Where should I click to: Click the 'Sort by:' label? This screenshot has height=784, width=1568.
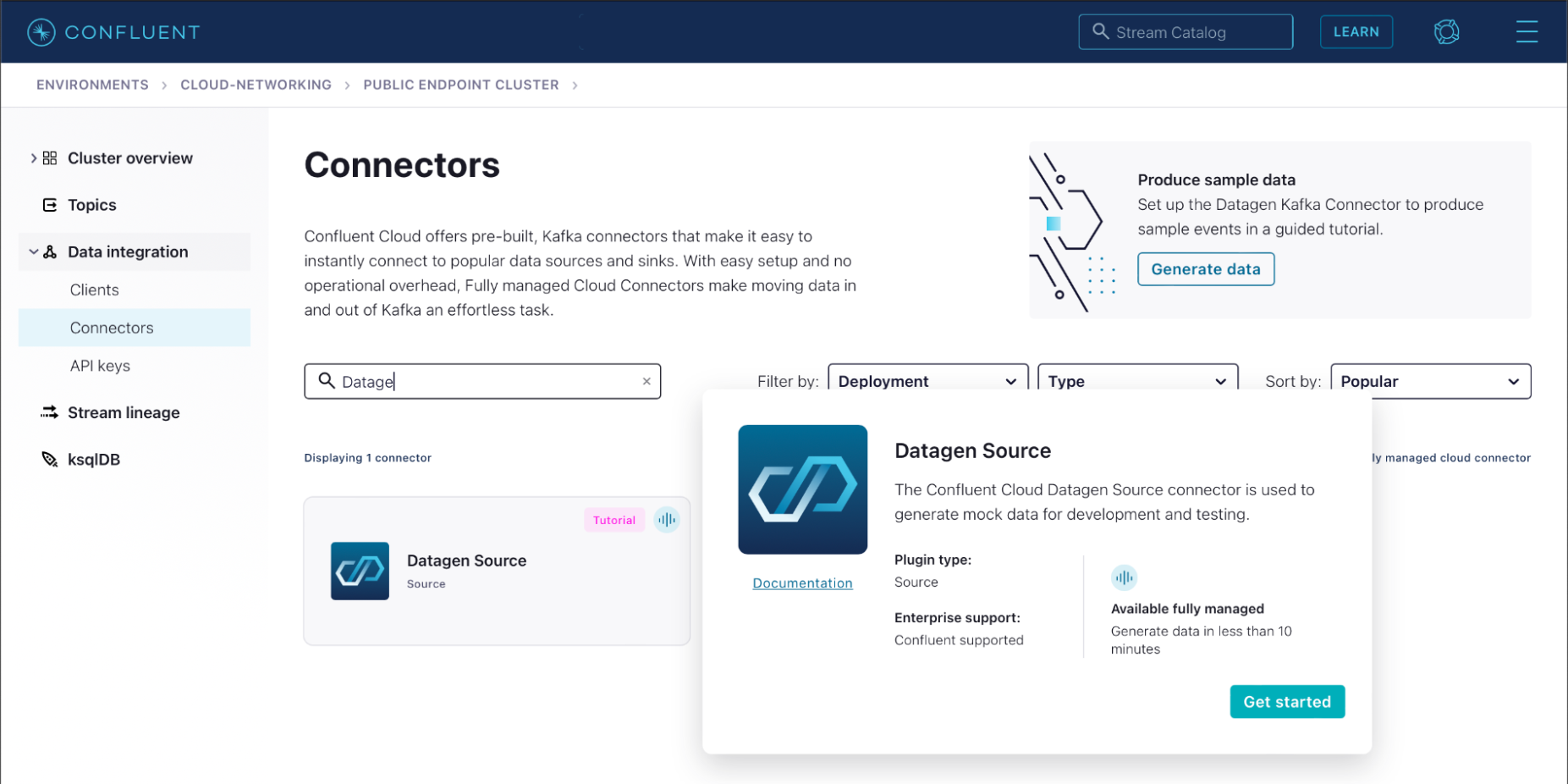pos(1293,382)
